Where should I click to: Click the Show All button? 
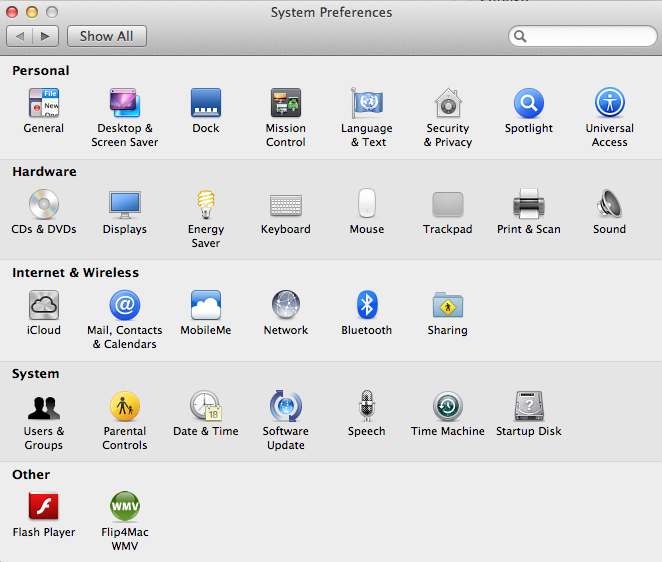(x=106, y=36)
